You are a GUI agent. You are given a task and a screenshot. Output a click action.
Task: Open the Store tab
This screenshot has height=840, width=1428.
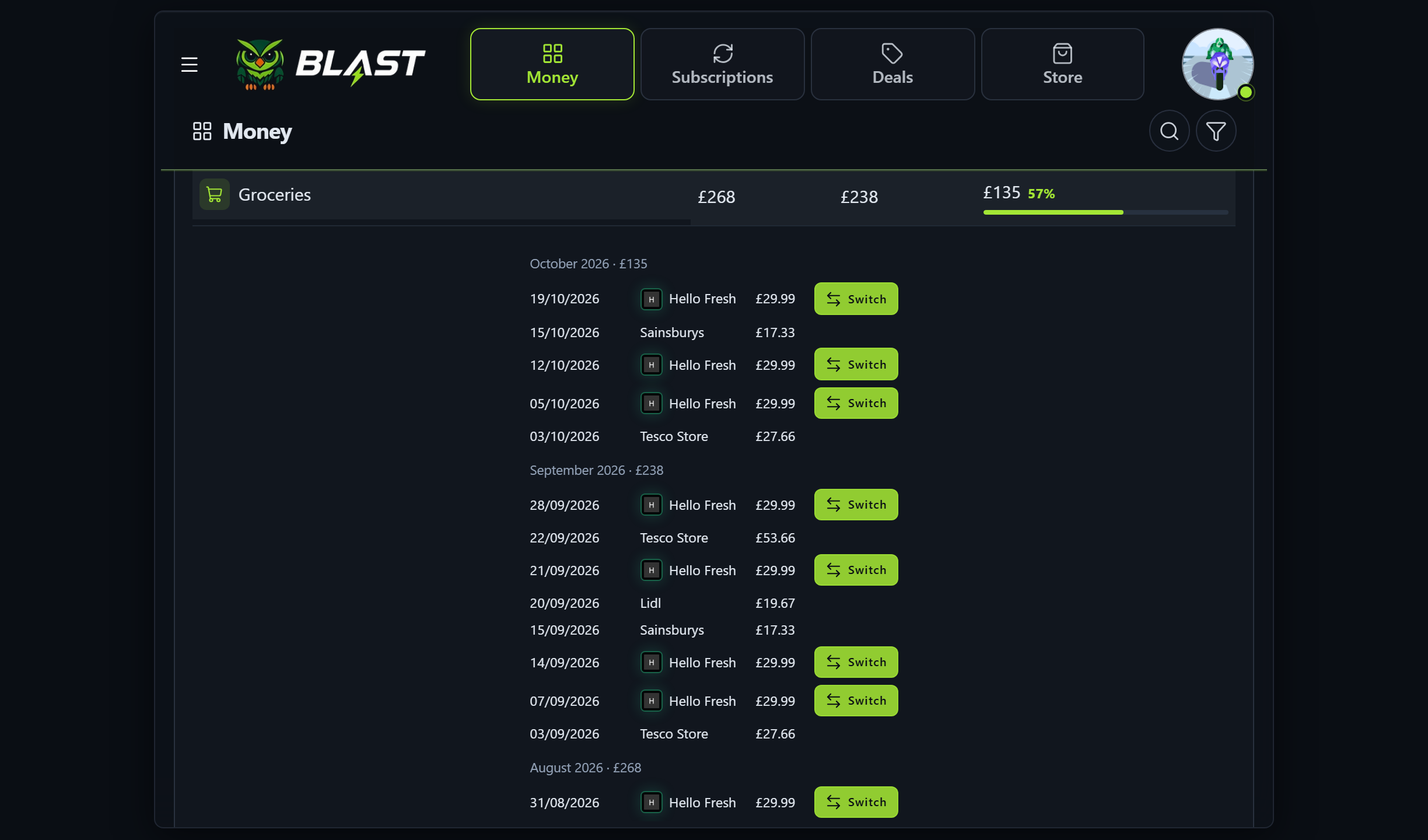(1062, 64)
